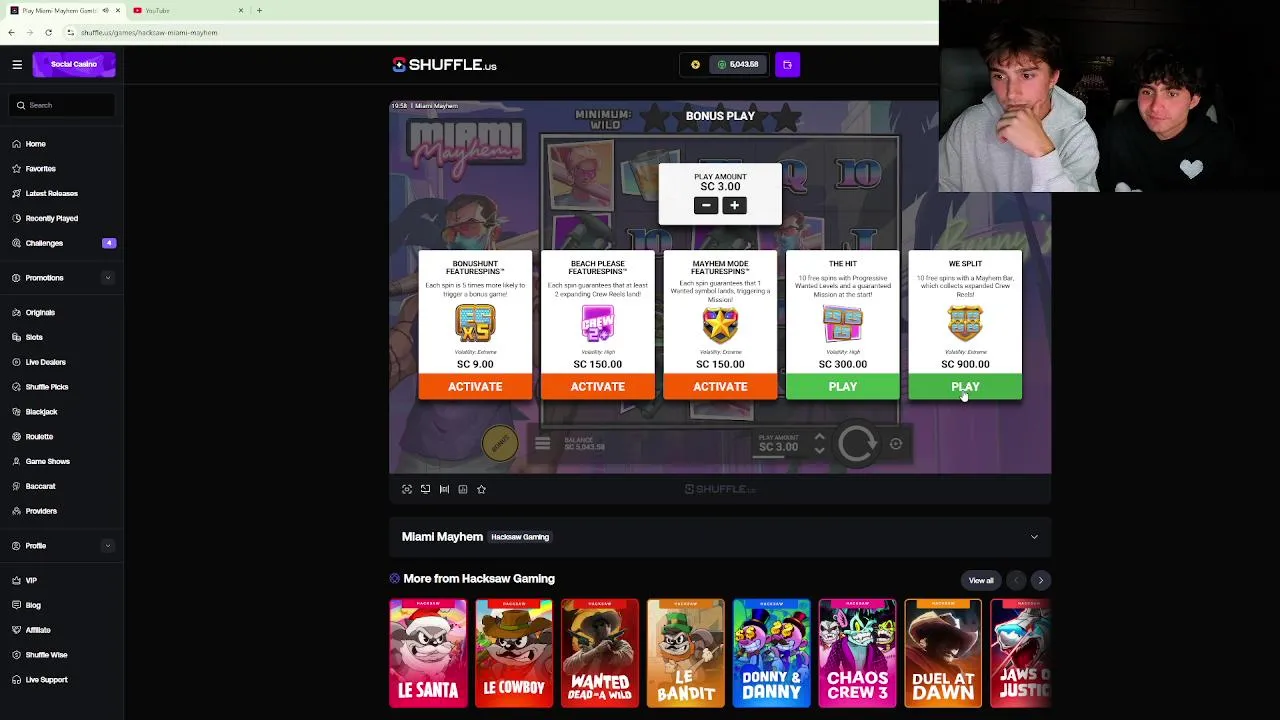Click the Hacksaw Gaming provider tag
Viewport: 1280px width, 720px height.
520,537
